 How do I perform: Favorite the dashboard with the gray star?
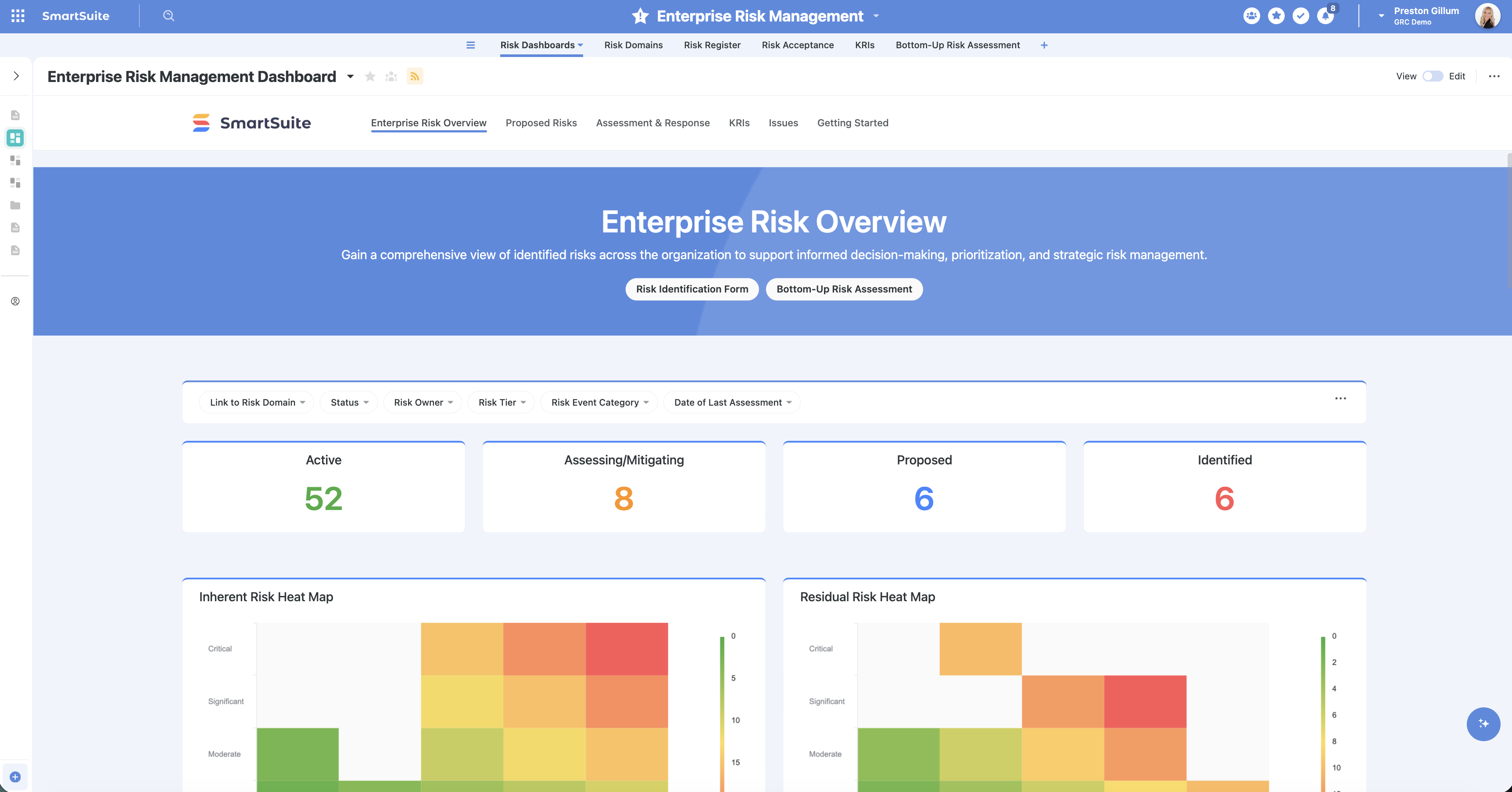pyautogui.click(x=370, y=76)
